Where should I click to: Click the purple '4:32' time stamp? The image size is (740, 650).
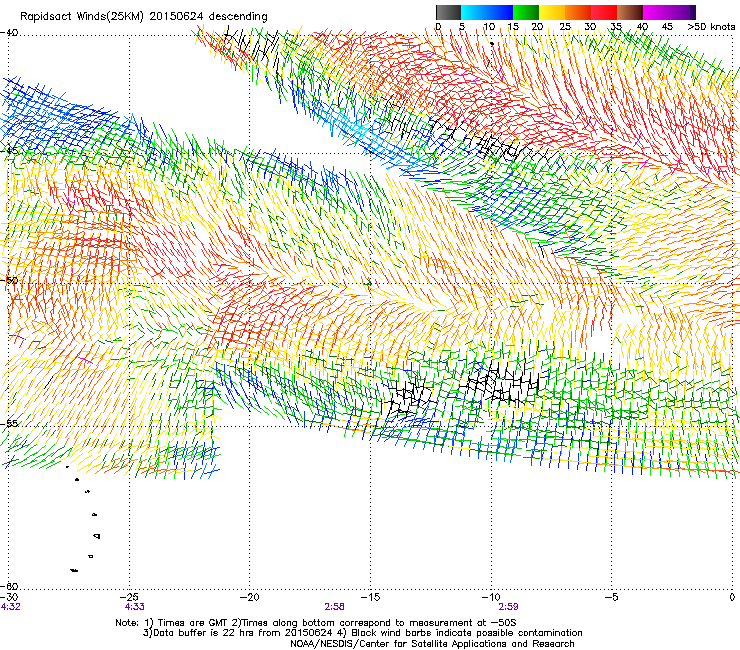coord(10,607)
